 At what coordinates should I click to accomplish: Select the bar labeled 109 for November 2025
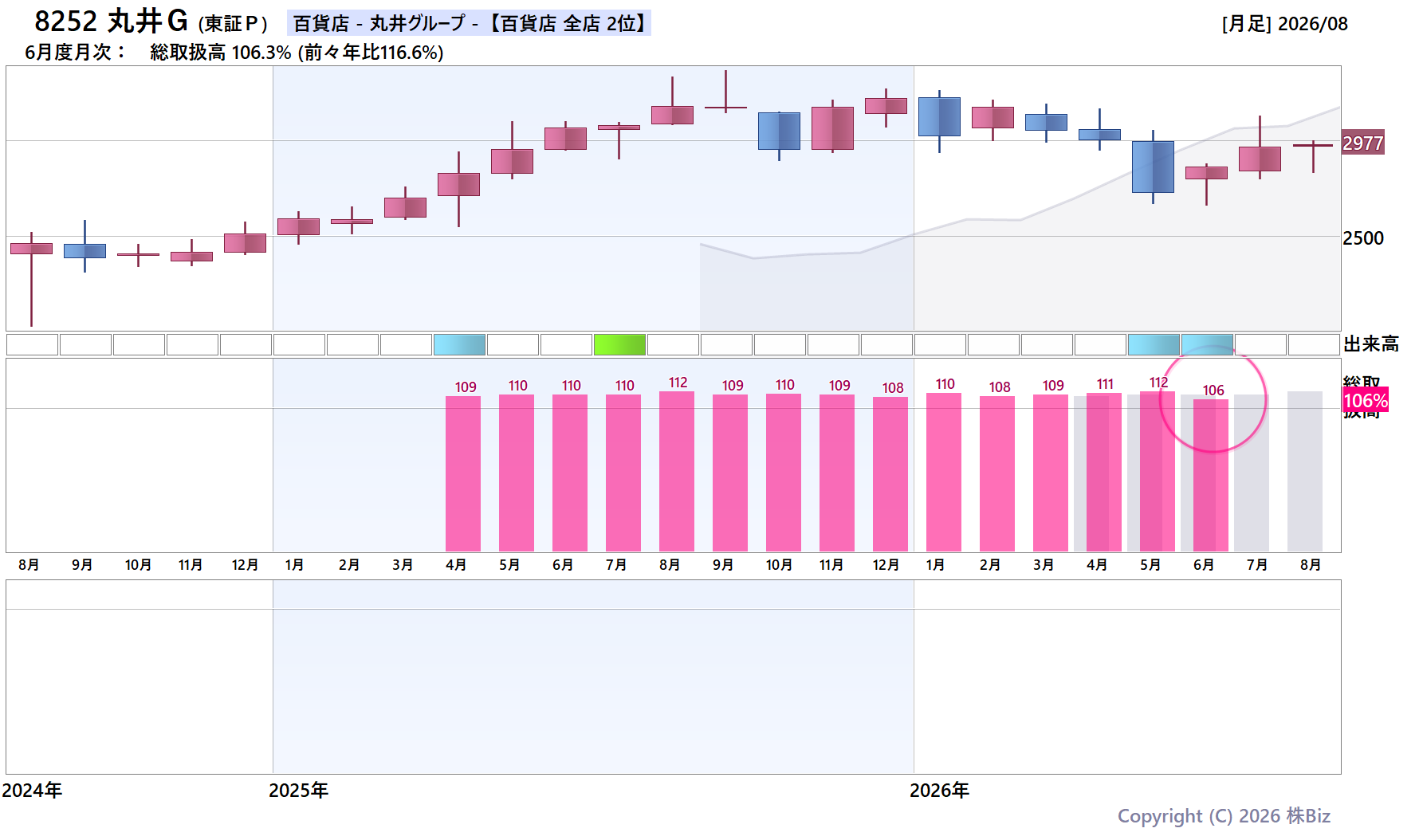point(837,473)
